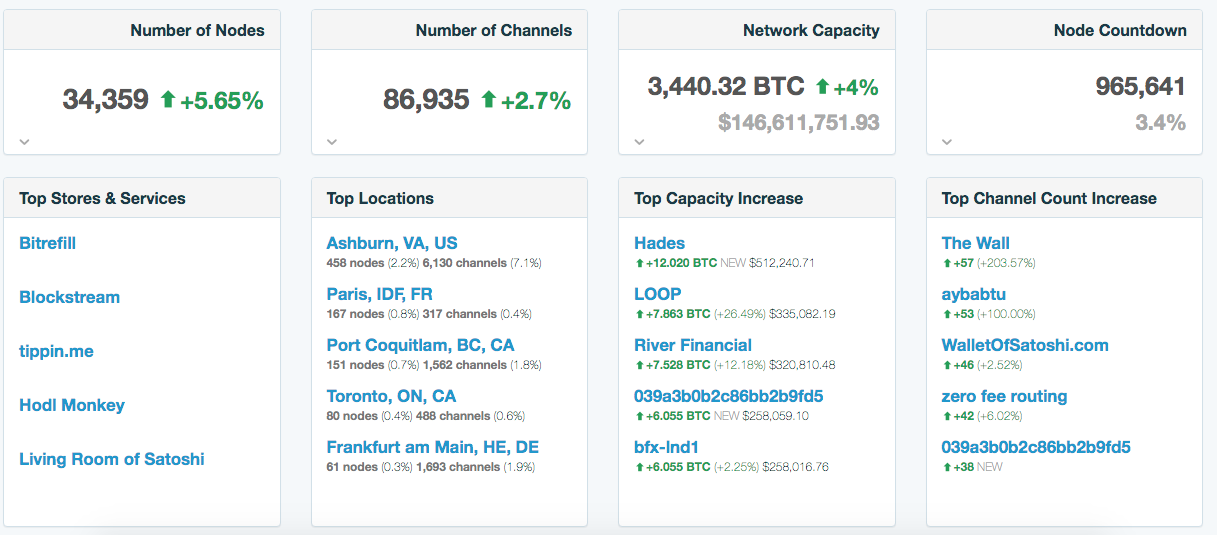
Task: Click the +6.055 BTC line under bfx-lnd1
Action: 731,467
